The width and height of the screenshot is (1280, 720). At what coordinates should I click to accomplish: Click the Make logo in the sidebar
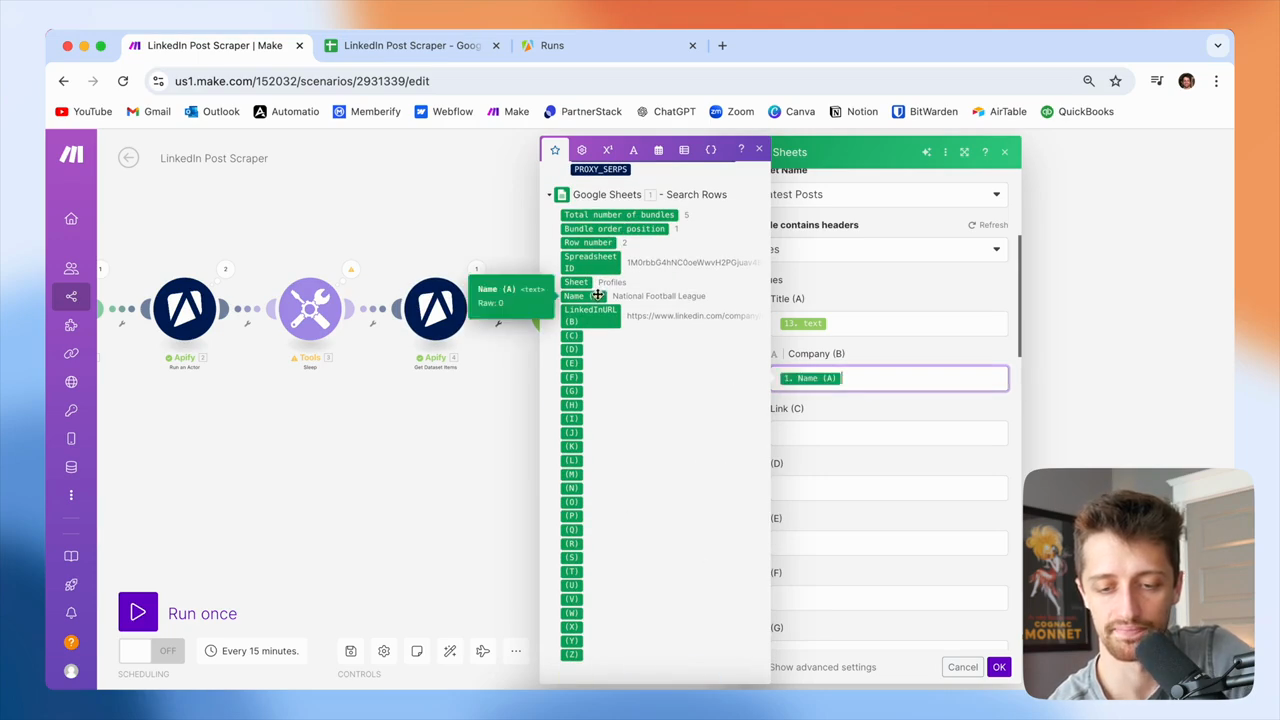[71, 154]
